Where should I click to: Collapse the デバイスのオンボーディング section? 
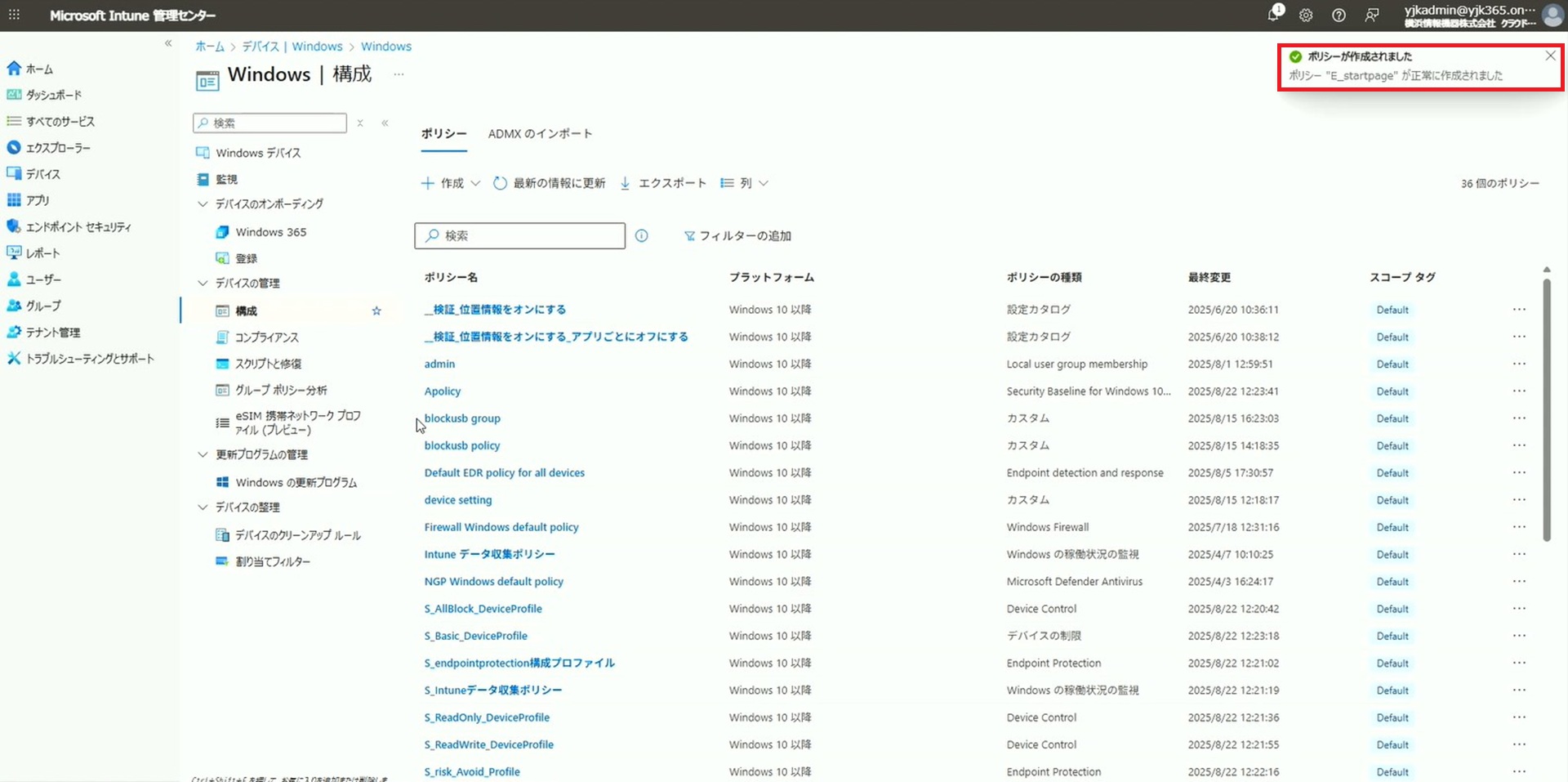(x=203, y=204)
